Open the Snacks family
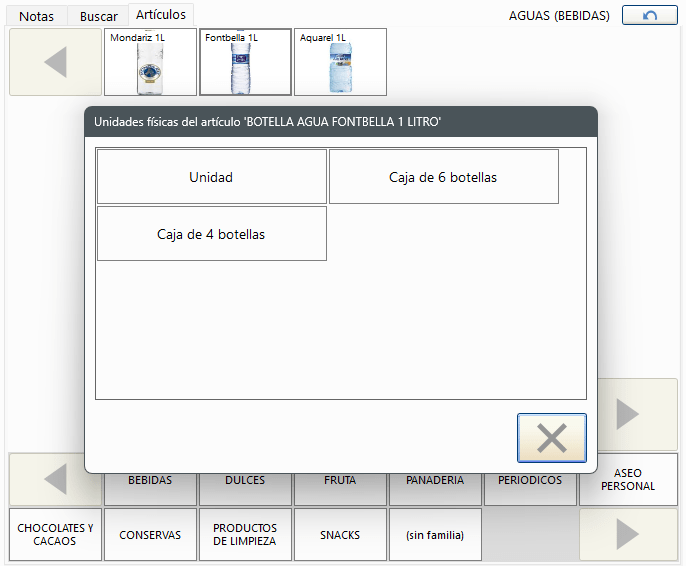The width and height of the screenshot is (686, 566). click(340, 535)
